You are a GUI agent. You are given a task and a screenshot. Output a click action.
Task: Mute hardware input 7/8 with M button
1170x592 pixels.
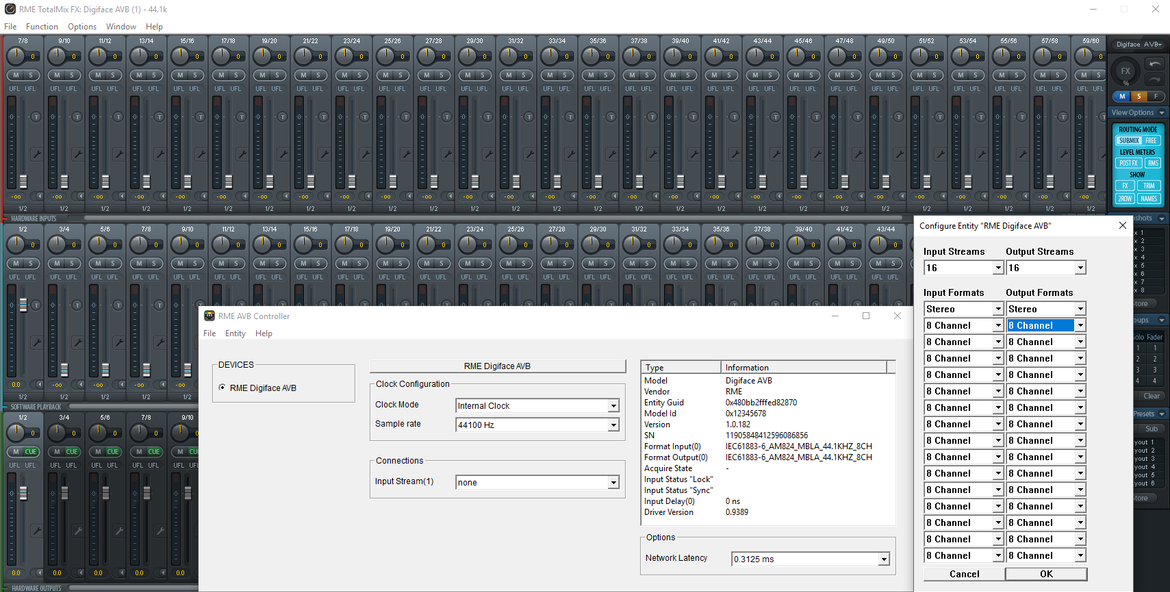coord(15,75)
